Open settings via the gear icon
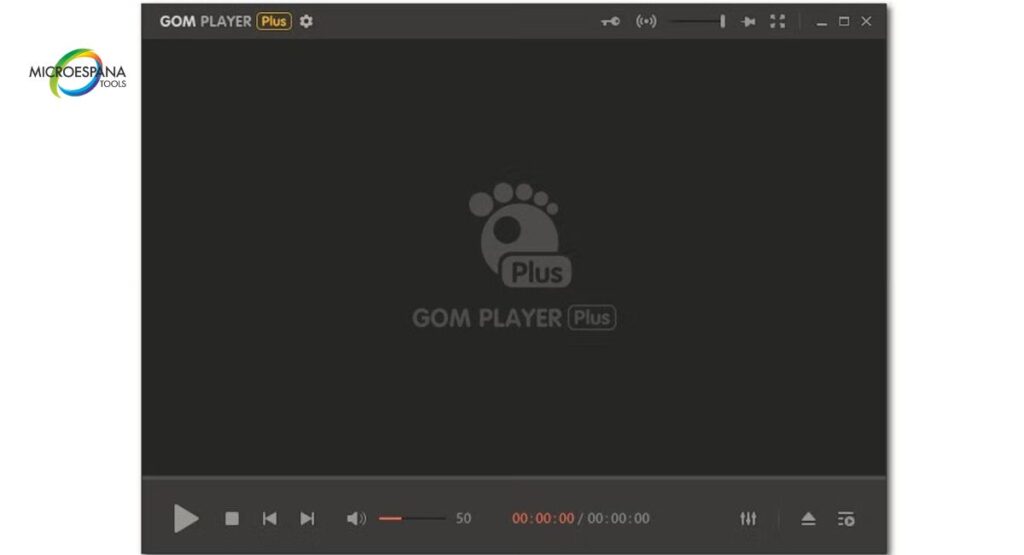The image size is (1024, 555). [x=306, y=21]
